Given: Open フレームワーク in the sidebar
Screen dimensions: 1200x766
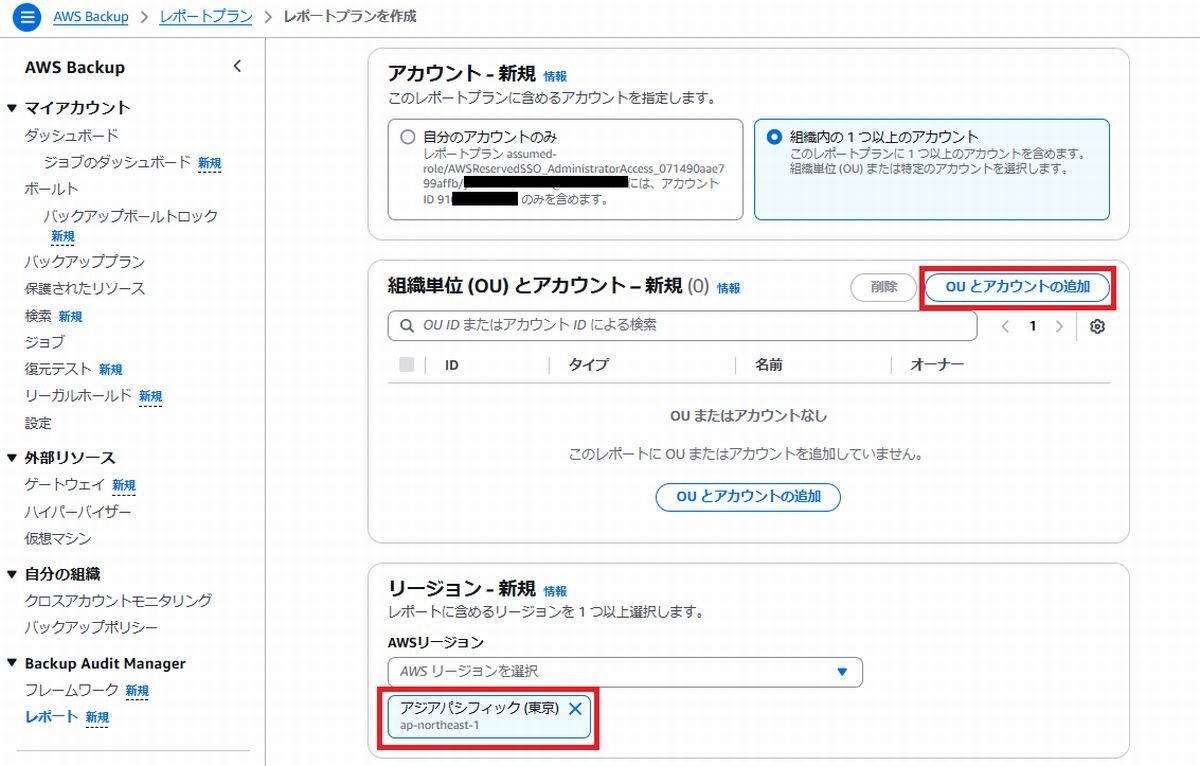Looking at the screenshot, I should pyautogui.click(x=71, y=690).
